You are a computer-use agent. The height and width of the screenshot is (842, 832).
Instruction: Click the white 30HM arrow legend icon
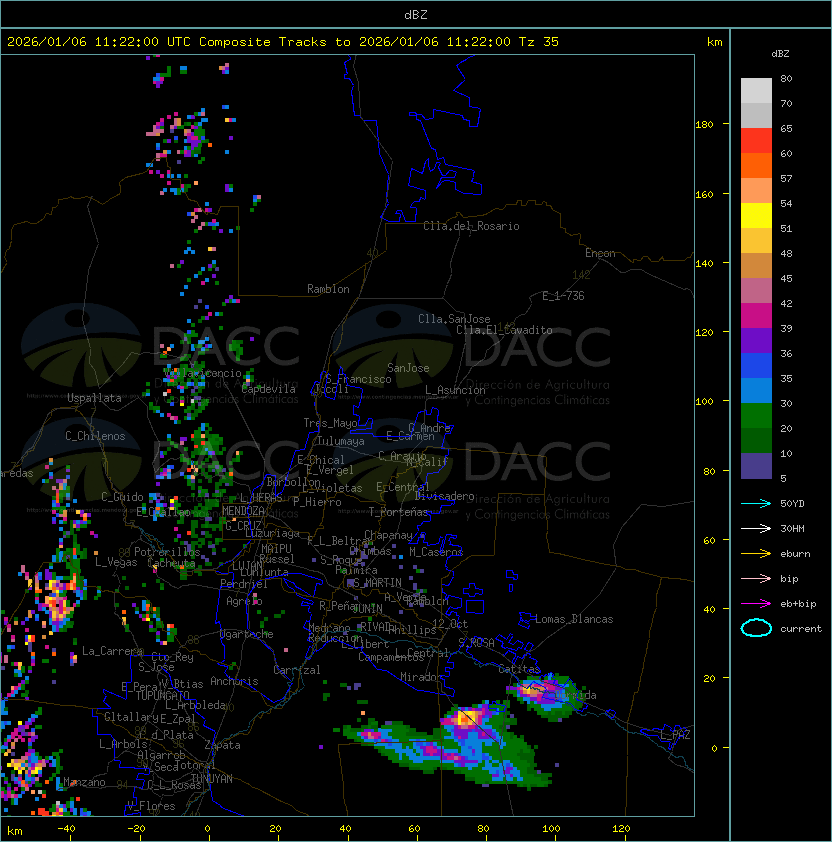(x=756, y=529)
